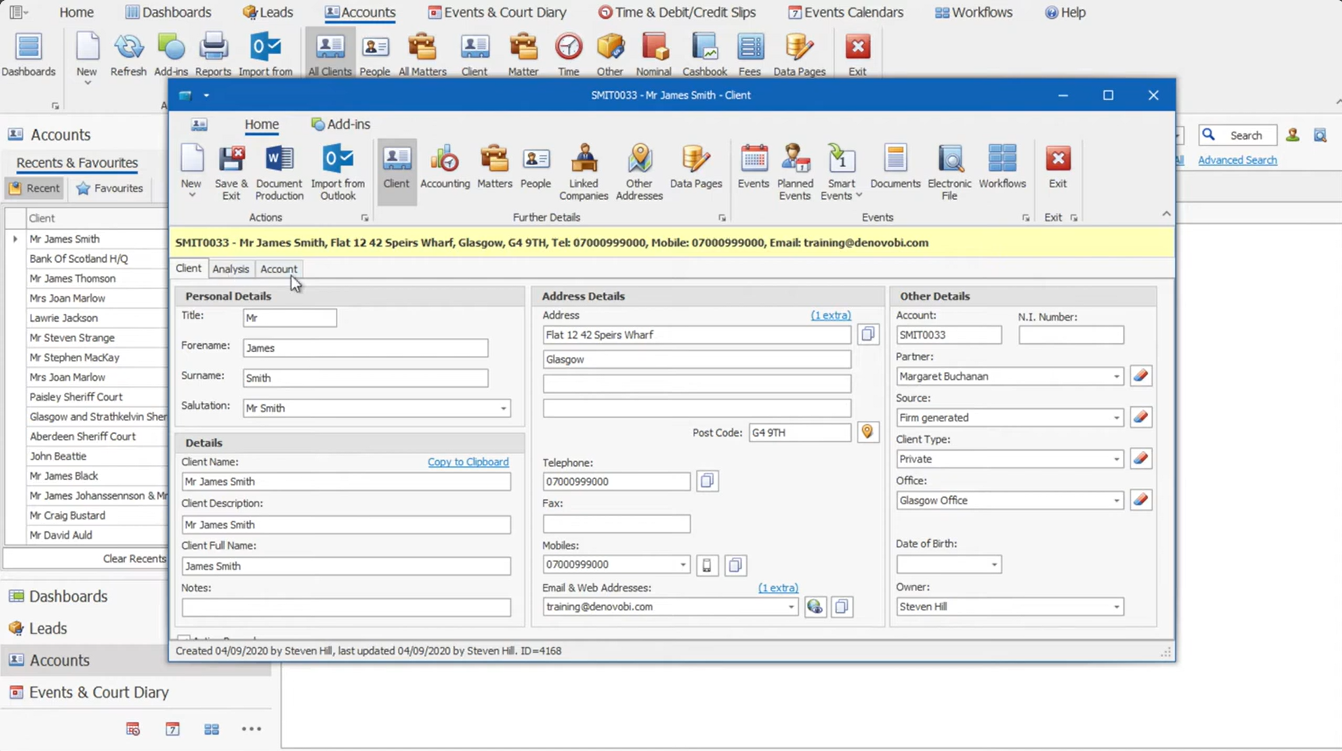Edit the Source field via its pencil icon
Screen dimensions: 1342x751
(x=1140, y=417)
